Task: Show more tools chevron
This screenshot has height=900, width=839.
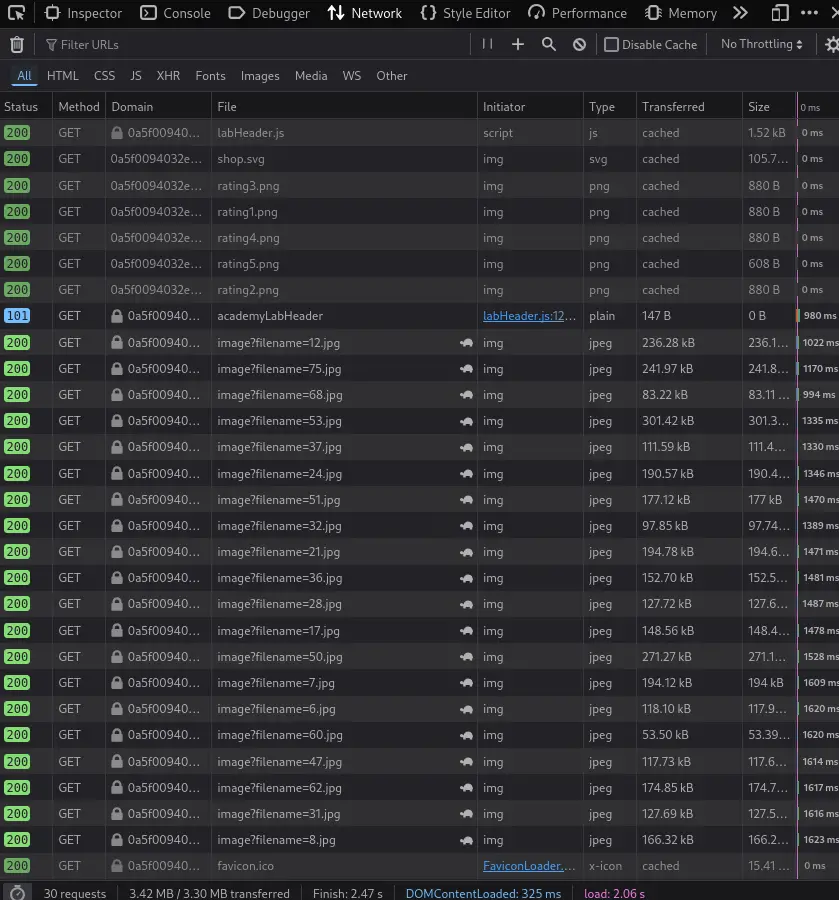Action: pos(740,13)
